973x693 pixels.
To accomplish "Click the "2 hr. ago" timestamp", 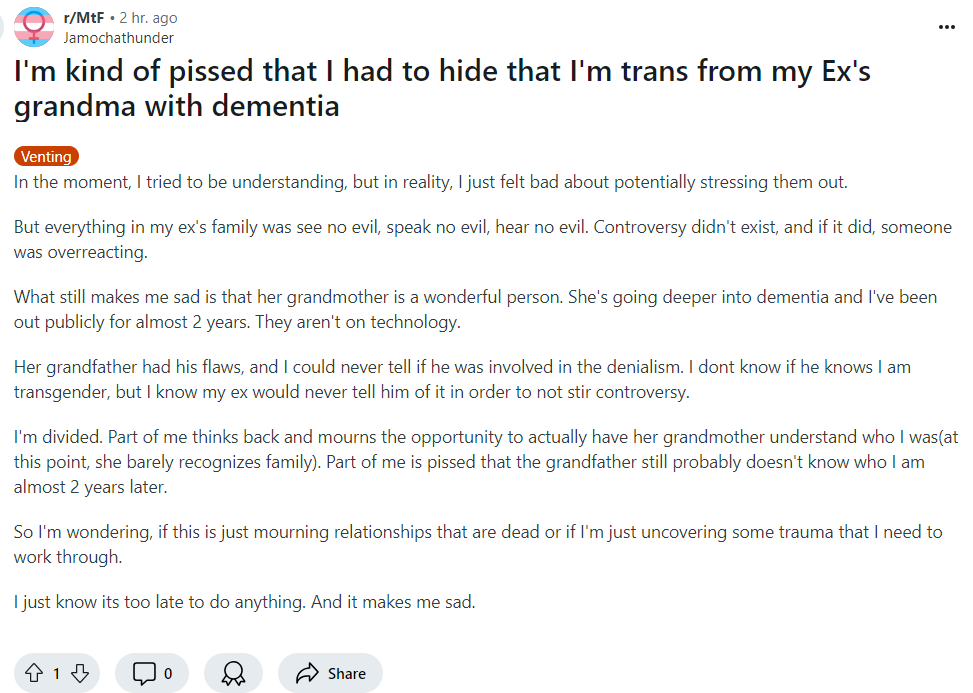I will pyautogui.click(x=148, y=19).
